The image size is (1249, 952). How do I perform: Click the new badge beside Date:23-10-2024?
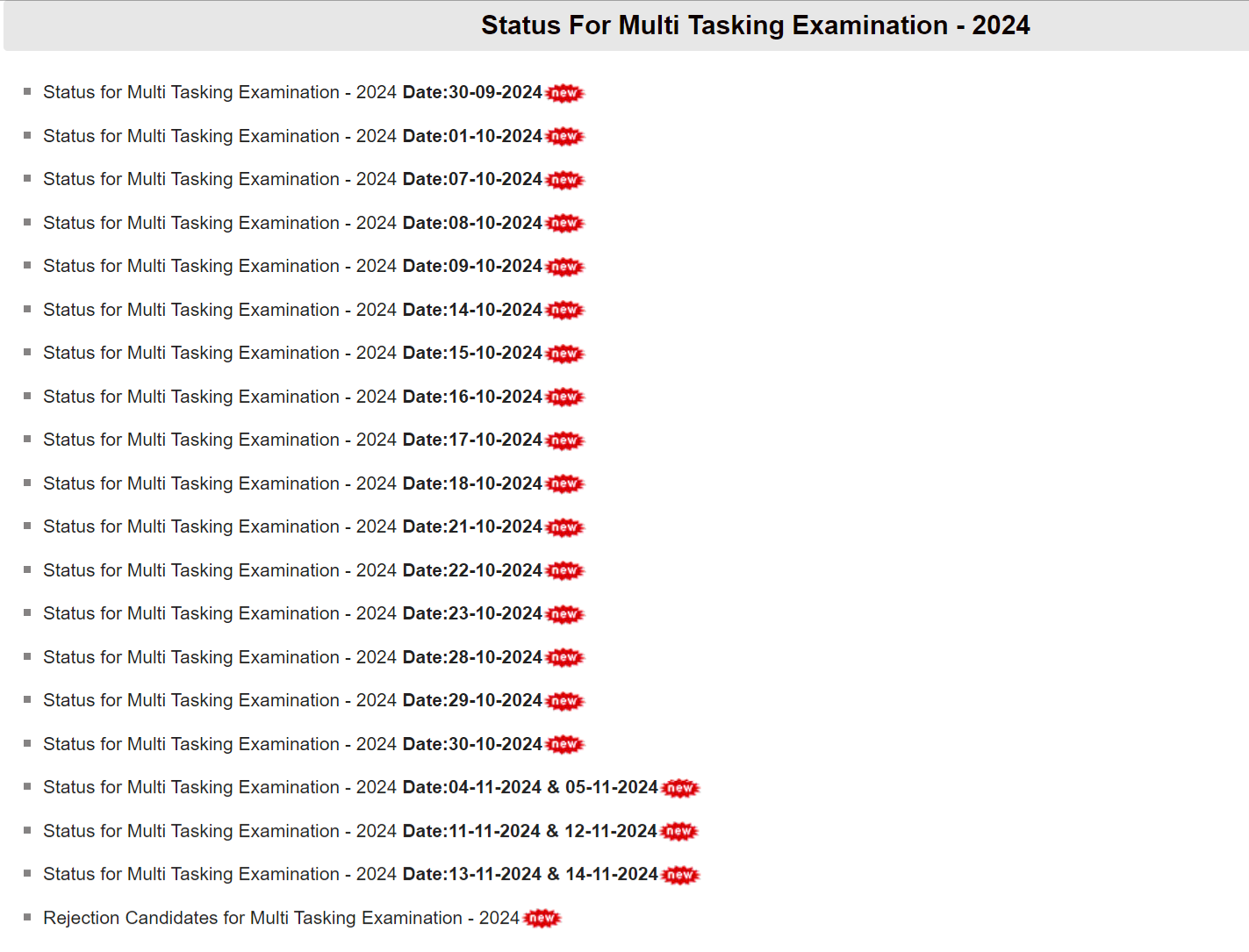[x=564, y=614]
